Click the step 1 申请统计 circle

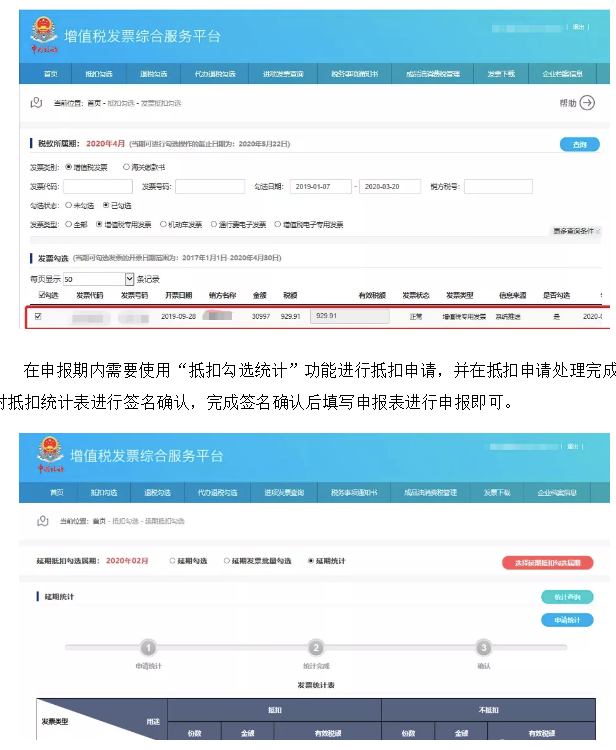148,648
